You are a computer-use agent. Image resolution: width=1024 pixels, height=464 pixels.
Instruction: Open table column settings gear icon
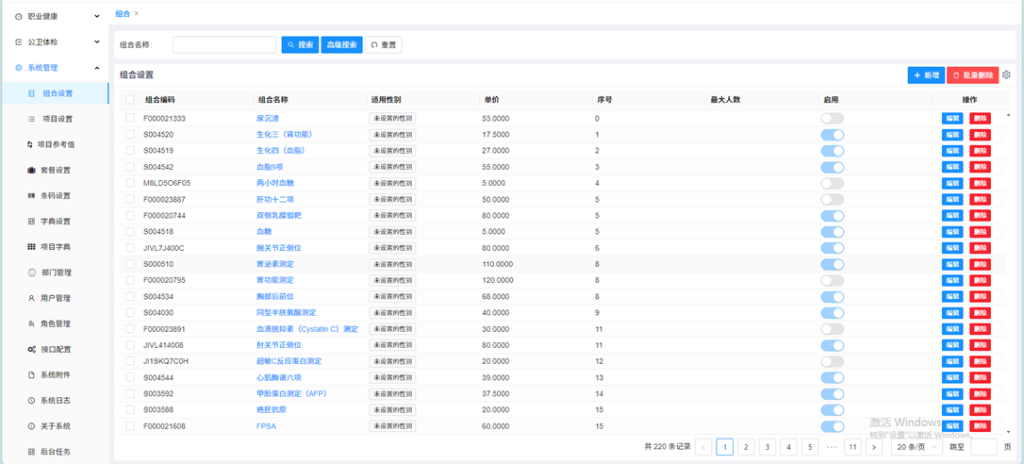click(x=1006, y=75)
